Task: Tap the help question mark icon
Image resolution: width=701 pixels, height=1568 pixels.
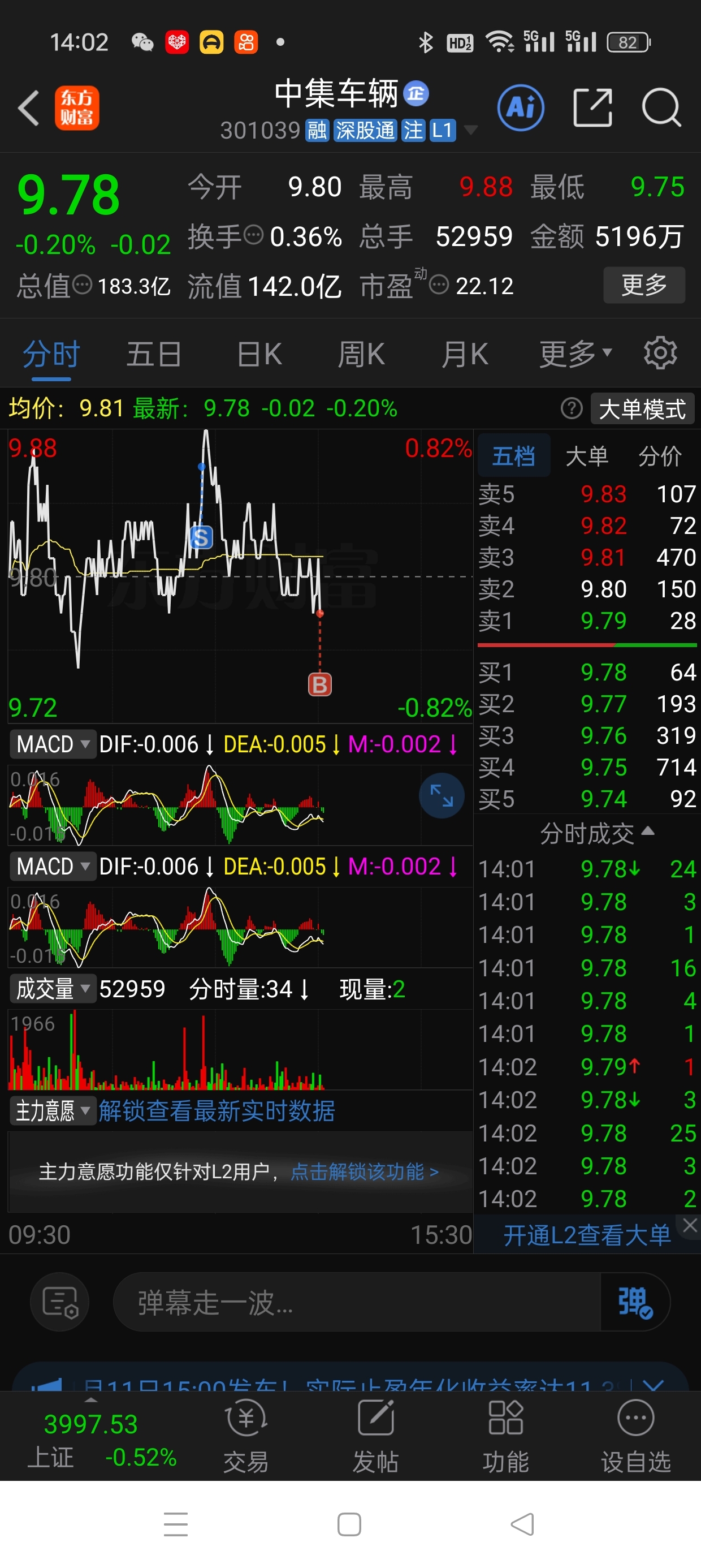Action: tap(572, 408)
